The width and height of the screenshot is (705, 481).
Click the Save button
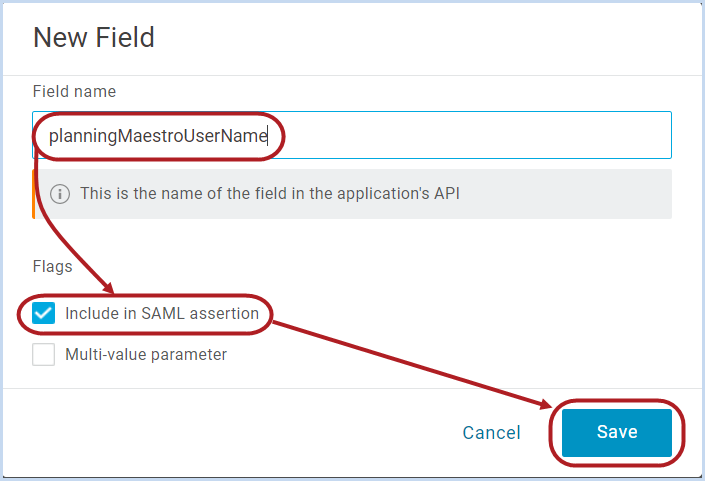coord(617,432)
